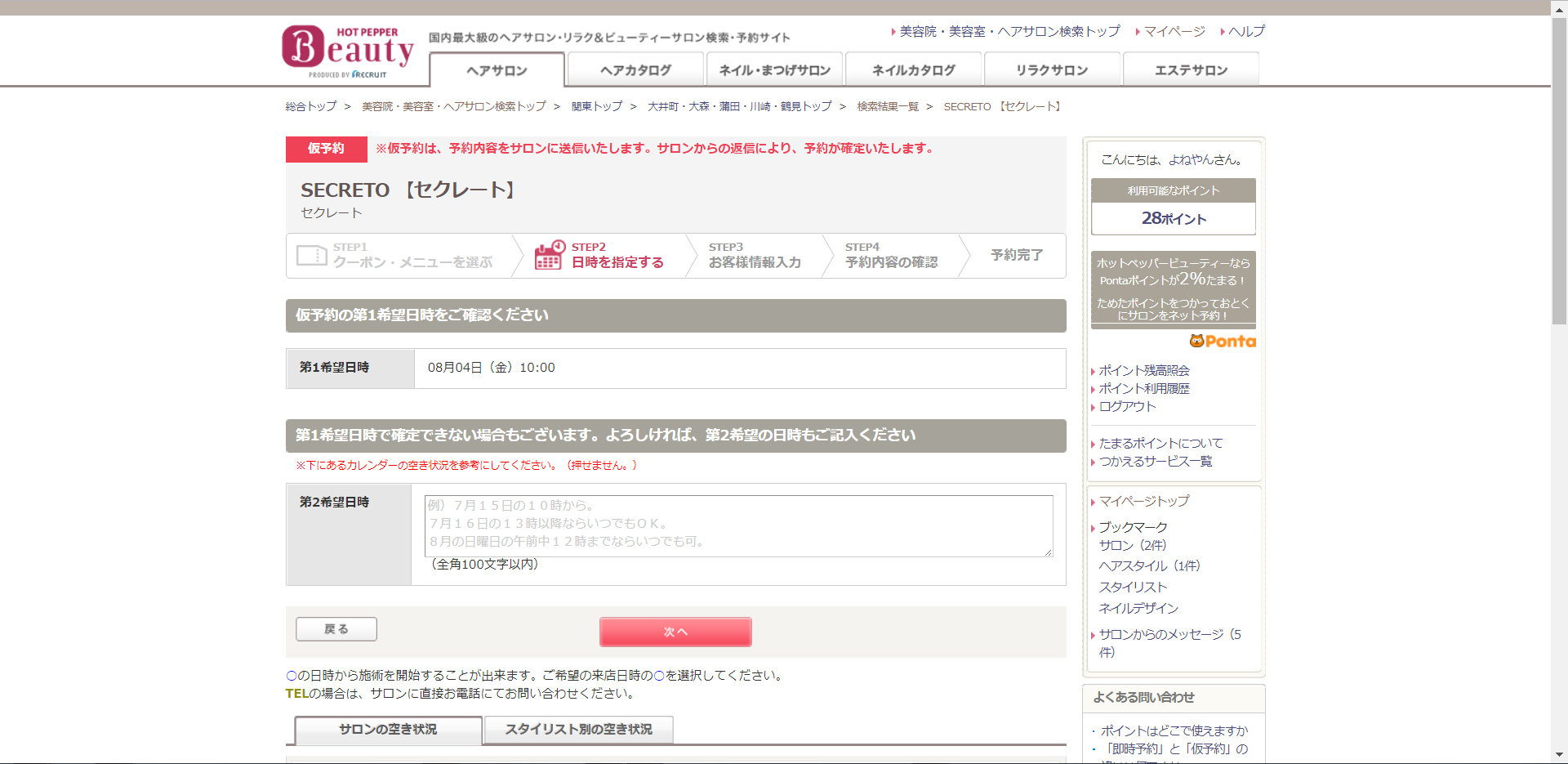Click SECRETO【セクレート】 breadcrumb

[x=1003, y=106]
